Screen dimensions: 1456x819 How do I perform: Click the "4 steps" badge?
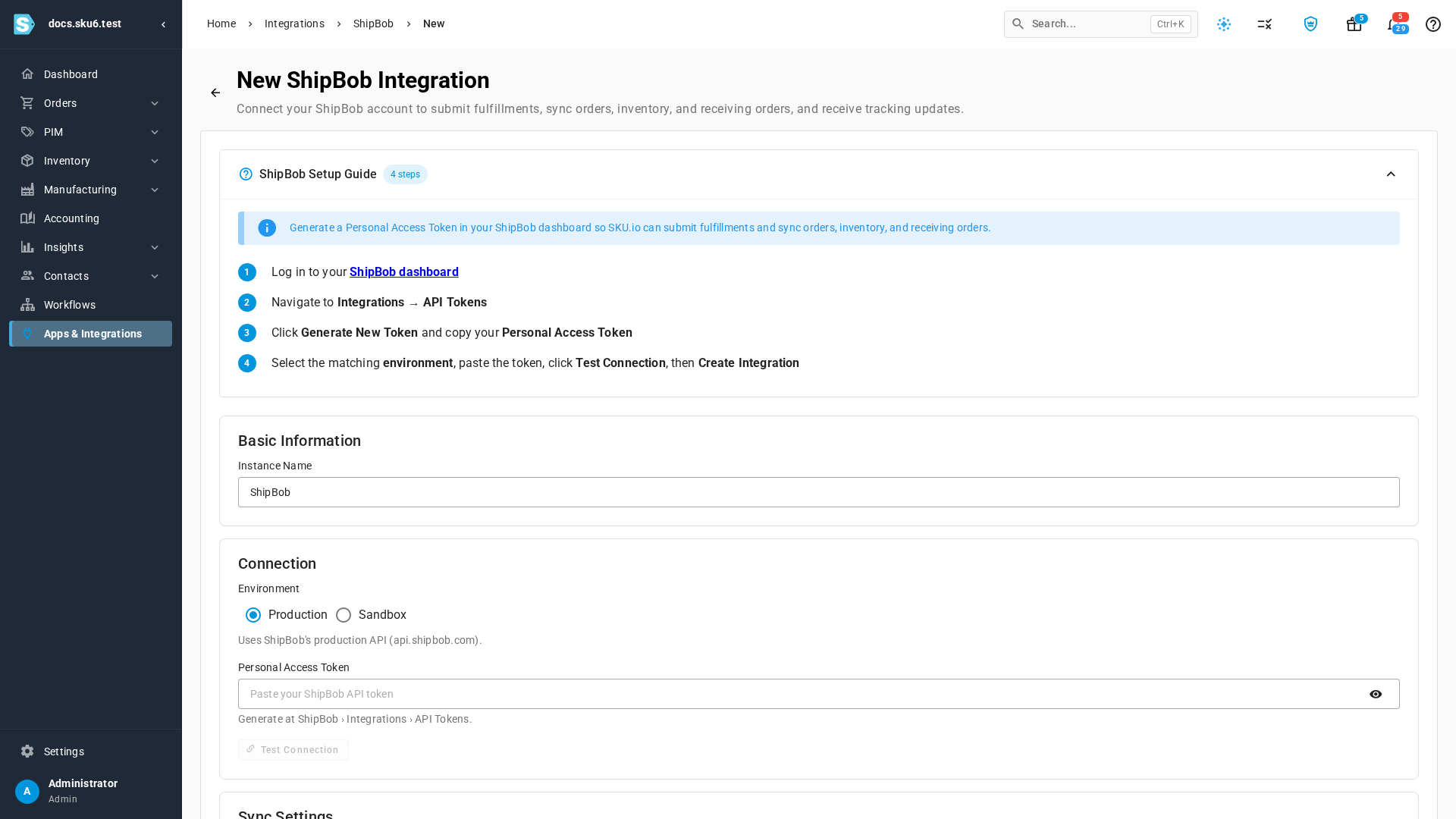click(x=405, y=174)
